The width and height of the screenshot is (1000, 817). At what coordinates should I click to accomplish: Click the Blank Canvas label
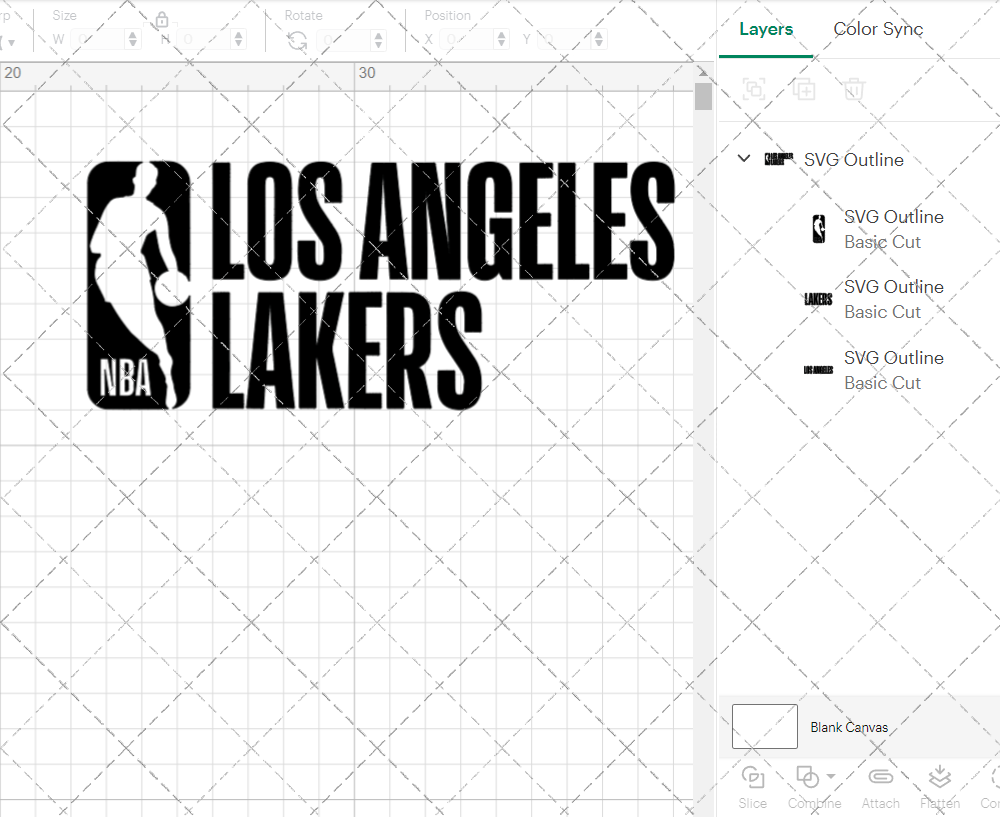pyautogui.click(x=849, y=727)
